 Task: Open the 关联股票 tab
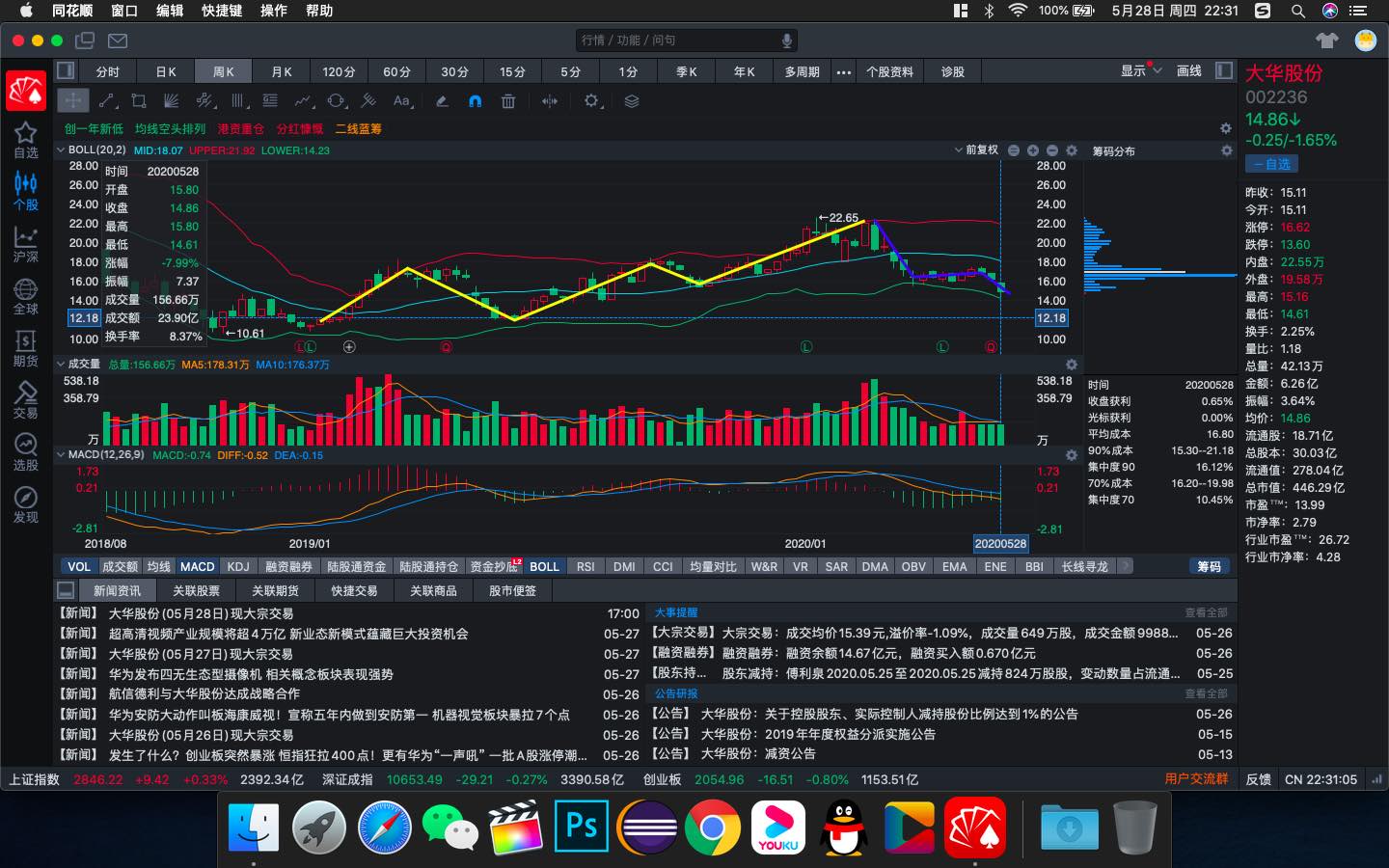point(196,590)
